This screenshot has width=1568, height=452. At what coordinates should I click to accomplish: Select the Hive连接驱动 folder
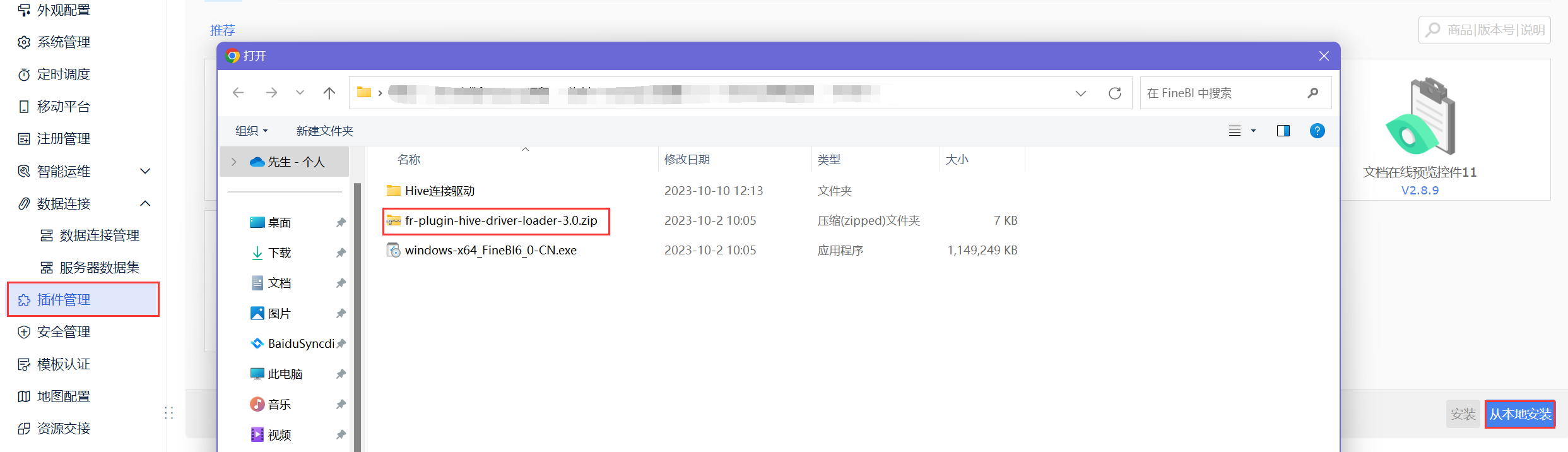[x=440, y=191]
